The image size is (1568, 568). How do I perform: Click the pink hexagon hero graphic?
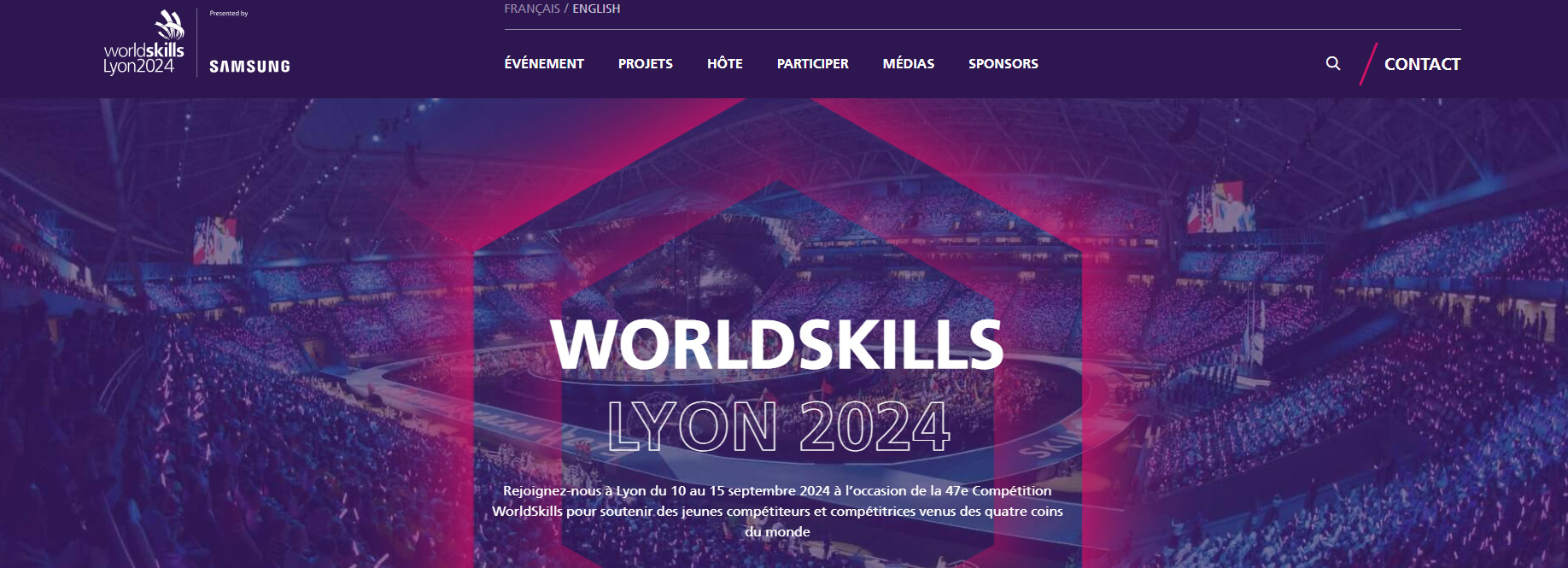pyautogui.click(x=778, y=333)
